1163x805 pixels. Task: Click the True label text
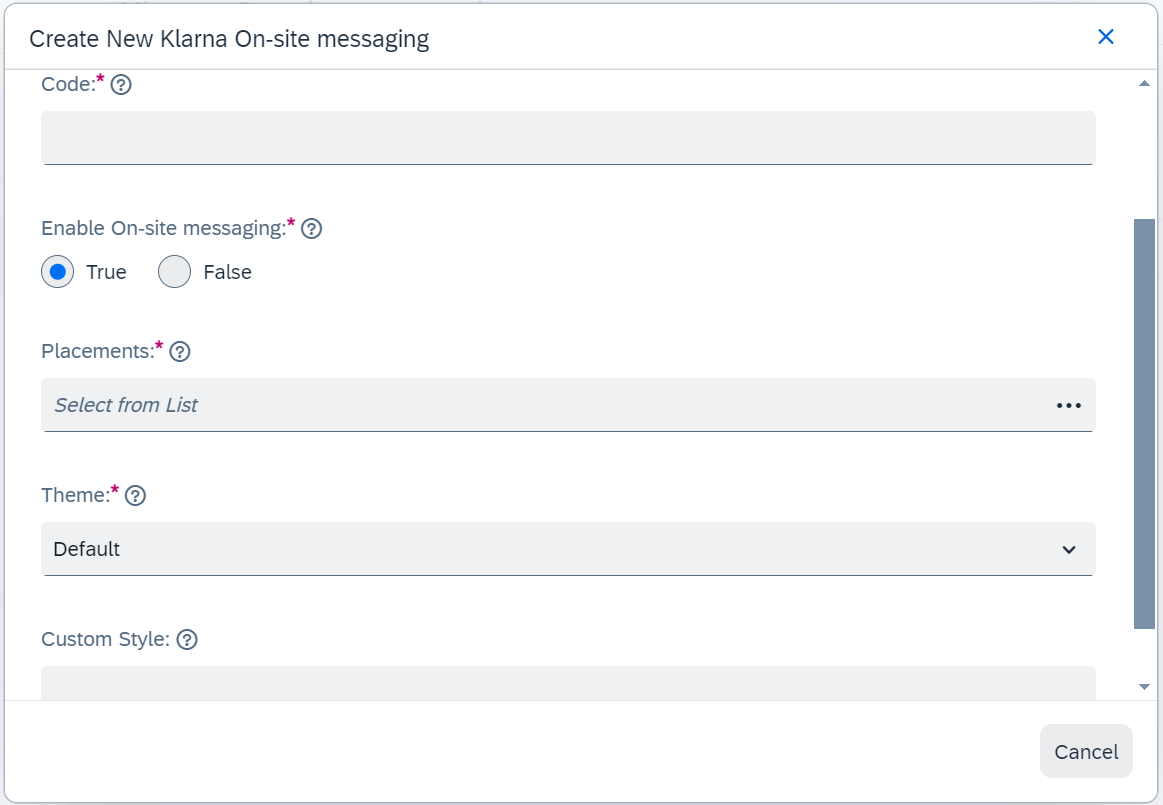pos(106,272)
